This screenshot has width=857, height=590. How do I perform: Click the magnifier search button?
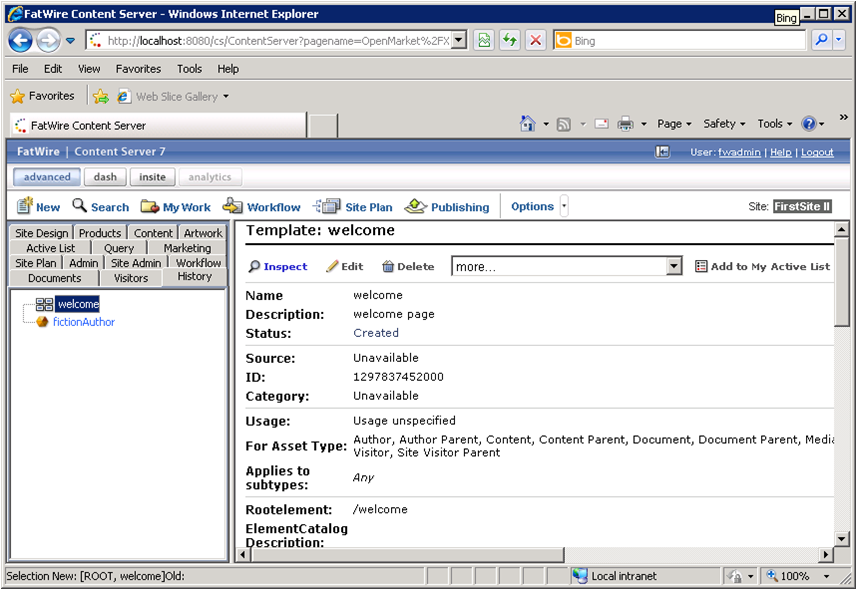pyautogui.click(x=821, y=40)
